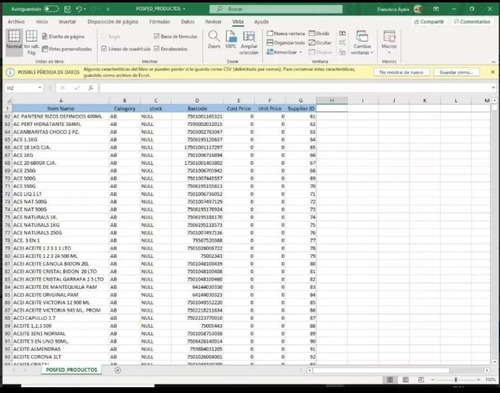Viewport: 500px width, 393px height.
Task: Click the Compartir button
Action: point(429,22)
